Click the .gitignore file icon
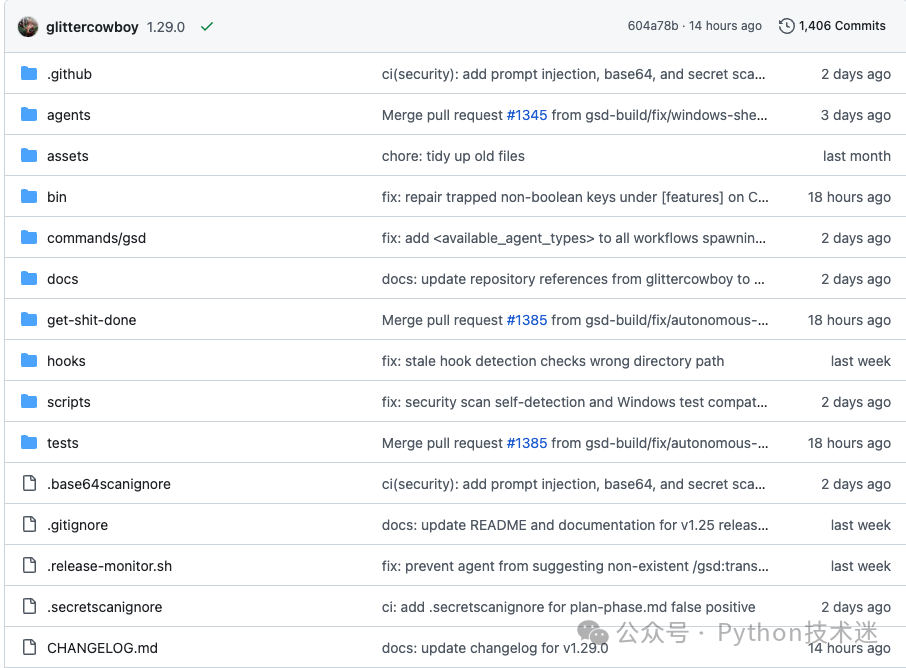The height and width of the screenshot is (668, 906). (29, 524)
